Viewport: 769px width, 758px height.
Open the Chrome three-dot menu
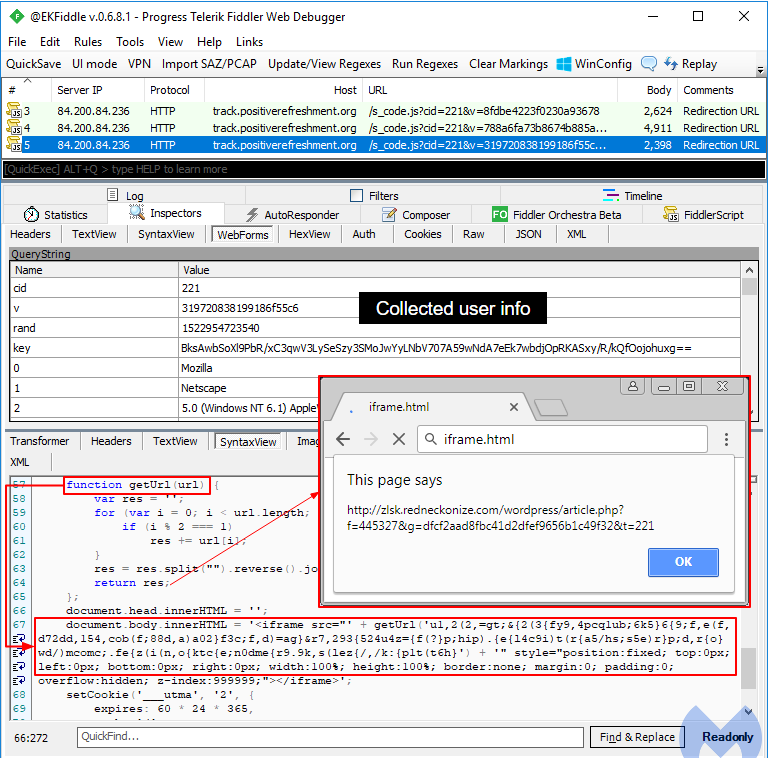(x=726, y=439)
